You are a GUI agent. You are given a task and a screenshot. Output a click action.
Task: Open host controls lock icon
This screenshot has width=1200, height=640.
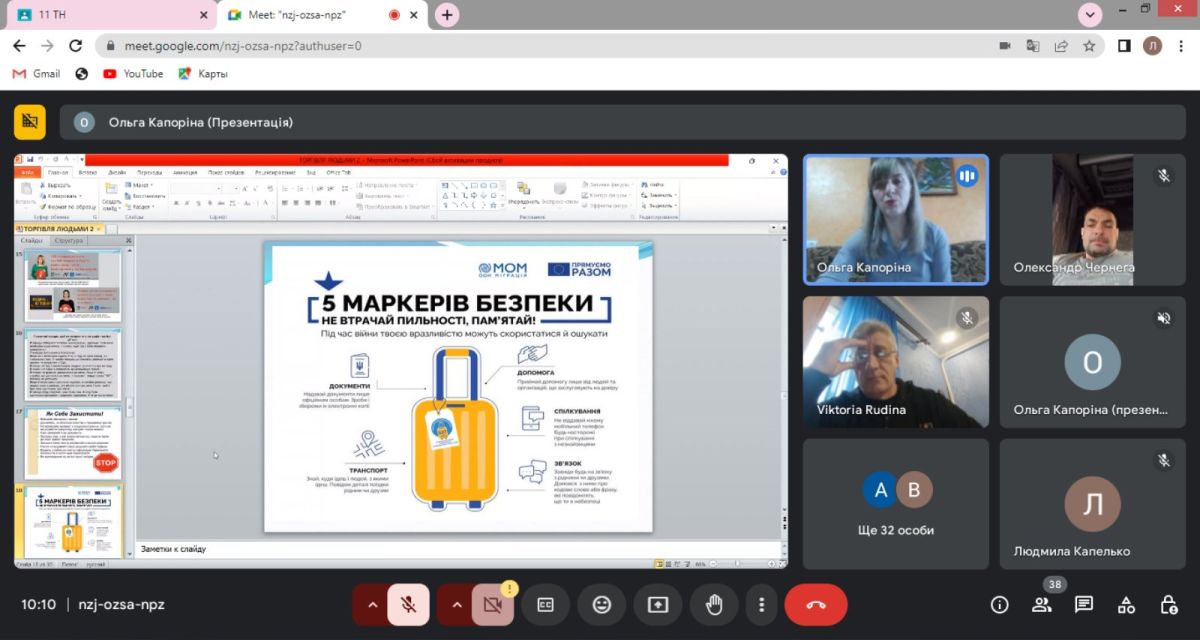(x=1168, y=605)
